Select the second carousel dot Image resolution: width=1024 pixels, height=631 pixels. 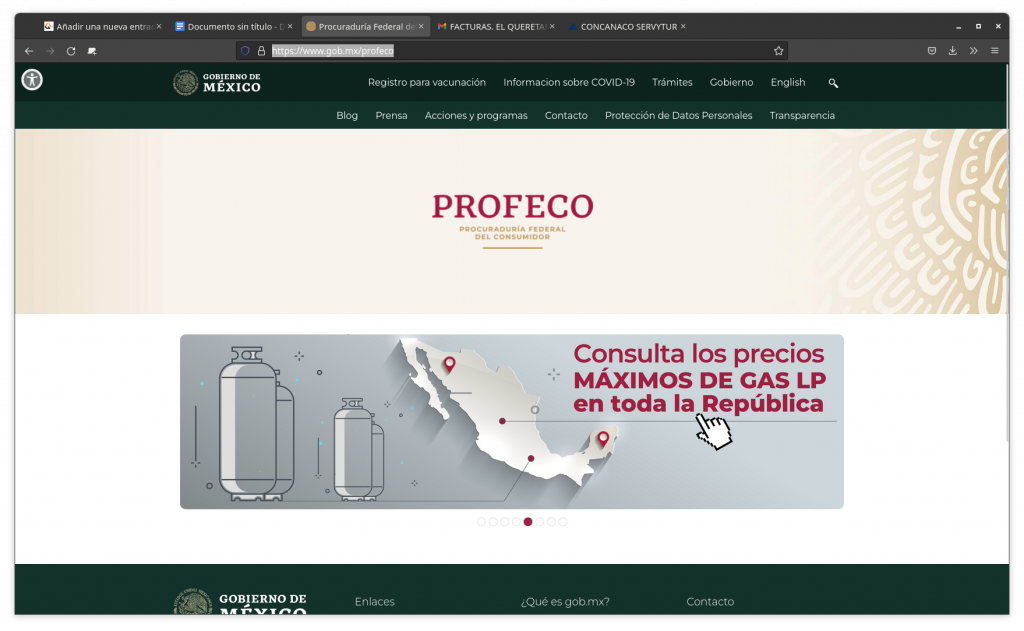pyautogui.click(x=493, y=522)
